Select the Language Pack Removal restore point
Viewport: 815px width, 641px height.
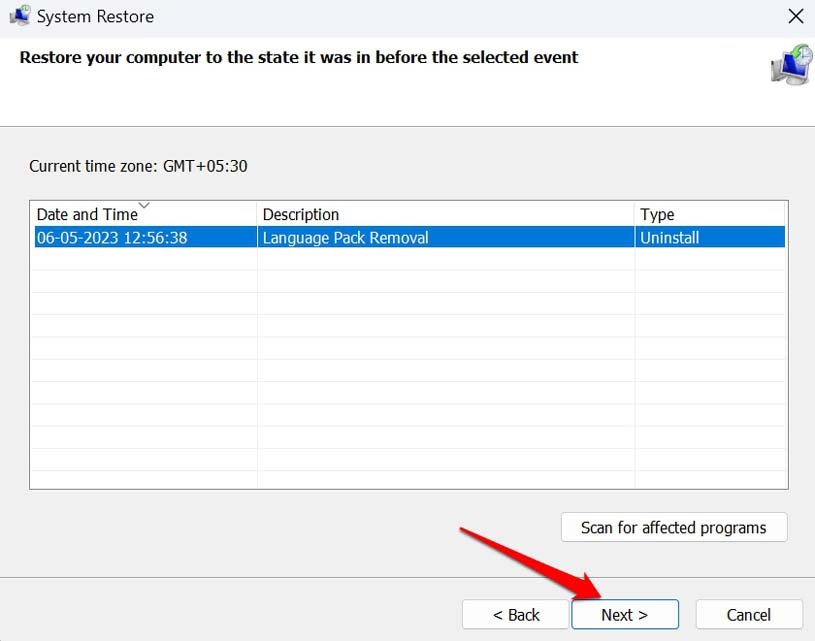[344, 237]
